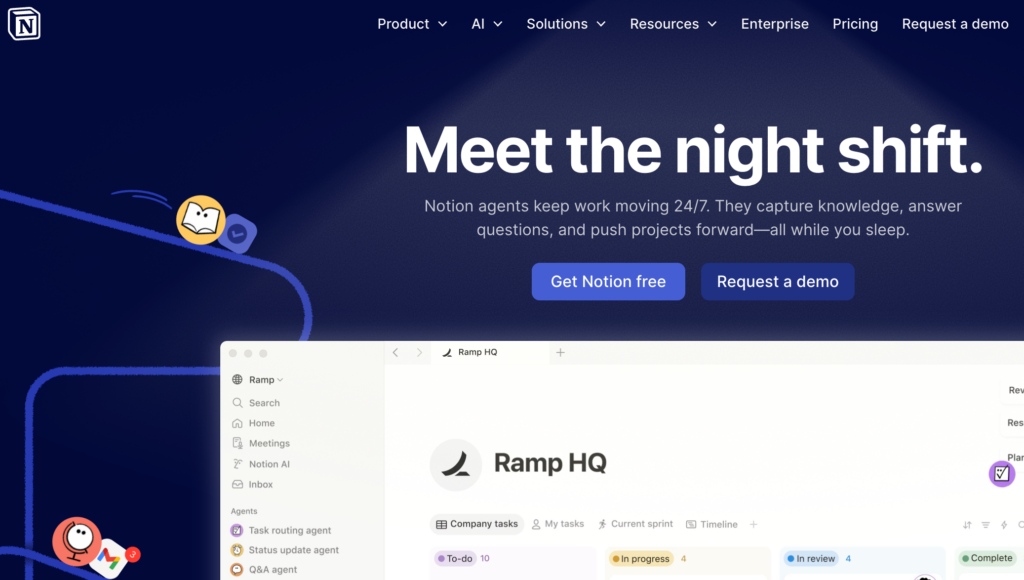Open the Pricing link in navigation

pos(855,24)
